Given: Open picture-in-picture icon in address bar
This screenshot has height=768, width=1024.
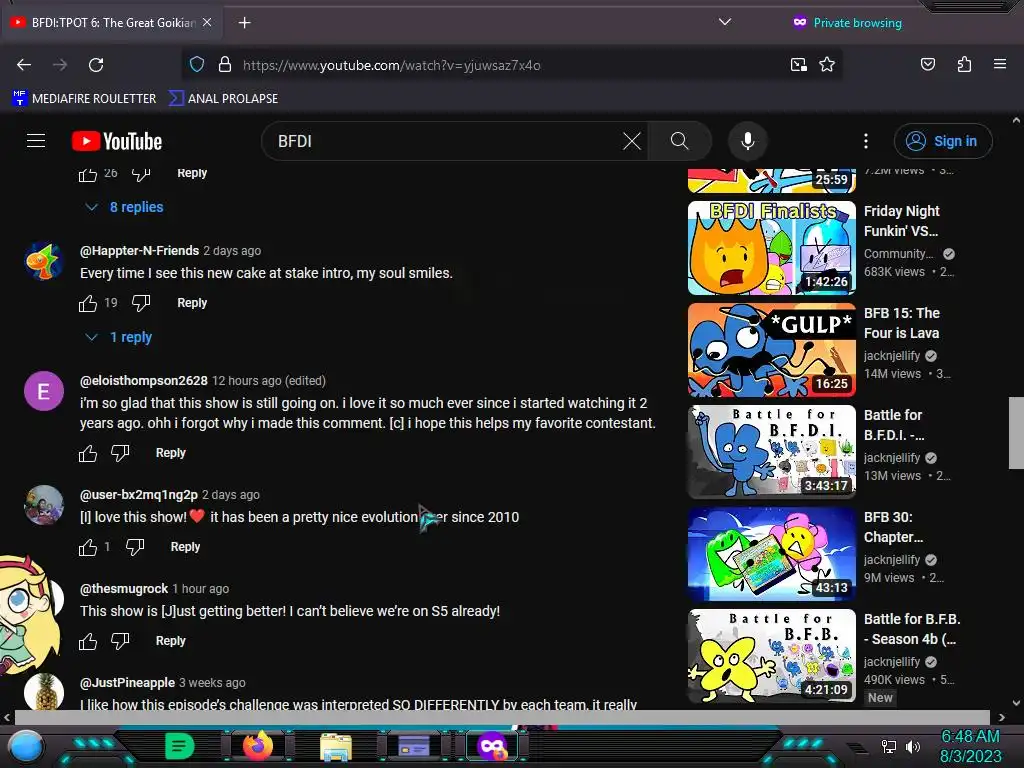Looking at the screenshot, I should point(798,65).
